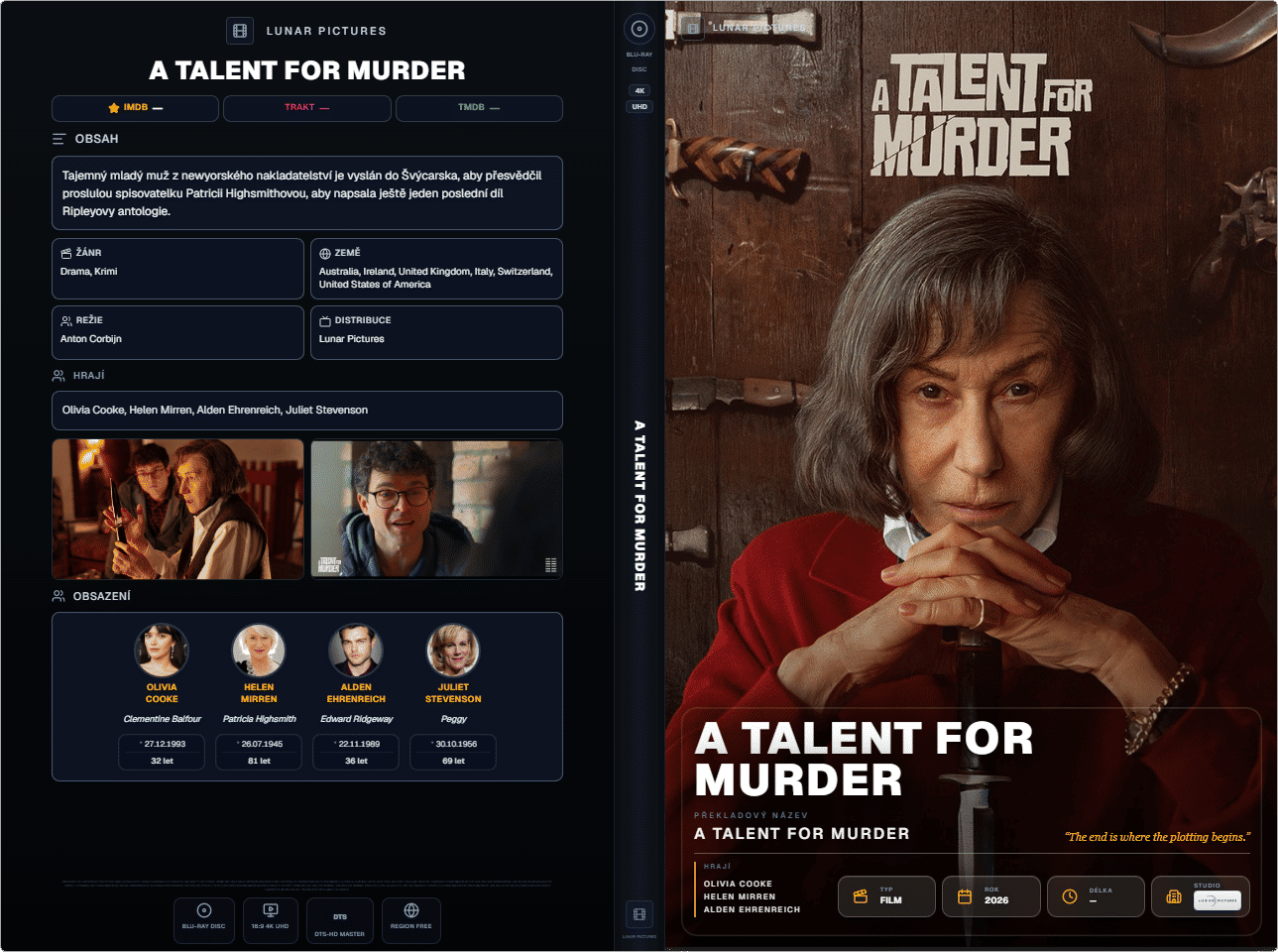Click the HRAJÍ cast names list box

[x=307, y=411]
